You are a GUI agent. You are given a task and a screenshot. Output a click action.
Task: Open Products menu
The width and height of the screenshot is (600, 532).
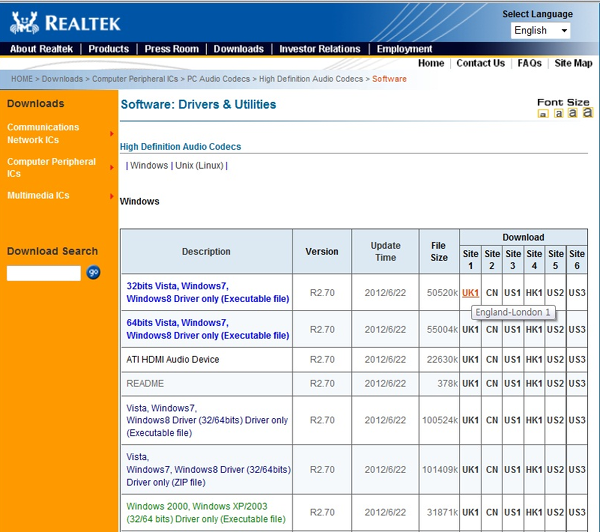coord(109,49)
